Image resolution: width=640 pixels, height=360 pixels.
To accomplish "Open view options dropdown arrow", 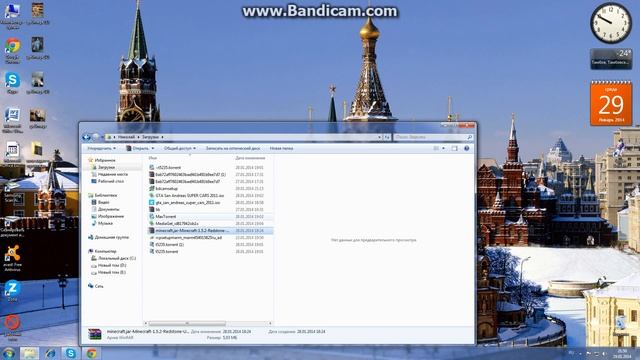I will pyautogui.click(x=443, y=148).
